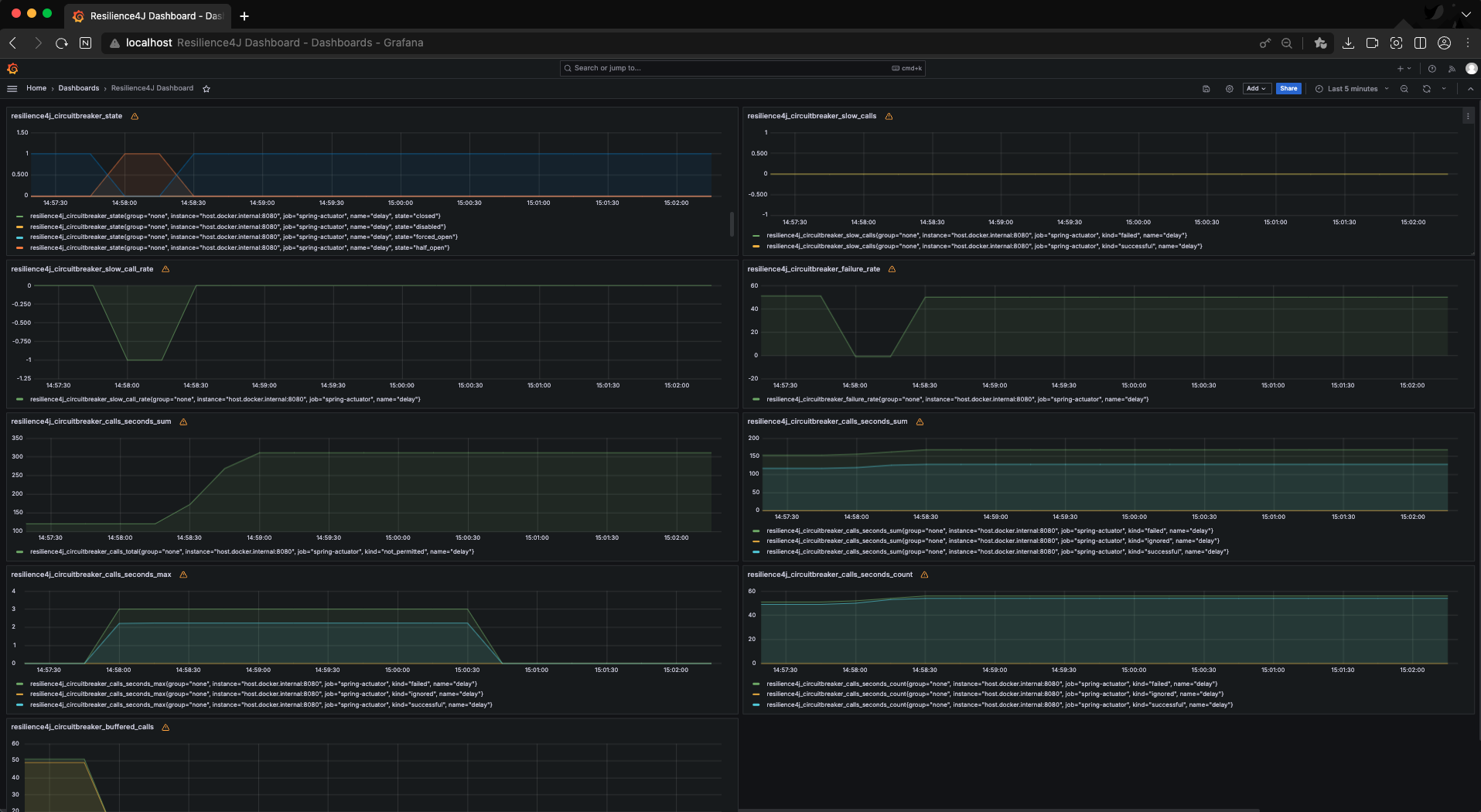Collapse the top bar with chevron-up icon
Viewport: 1481px width, 812px height.
(x=1470, y=89)
